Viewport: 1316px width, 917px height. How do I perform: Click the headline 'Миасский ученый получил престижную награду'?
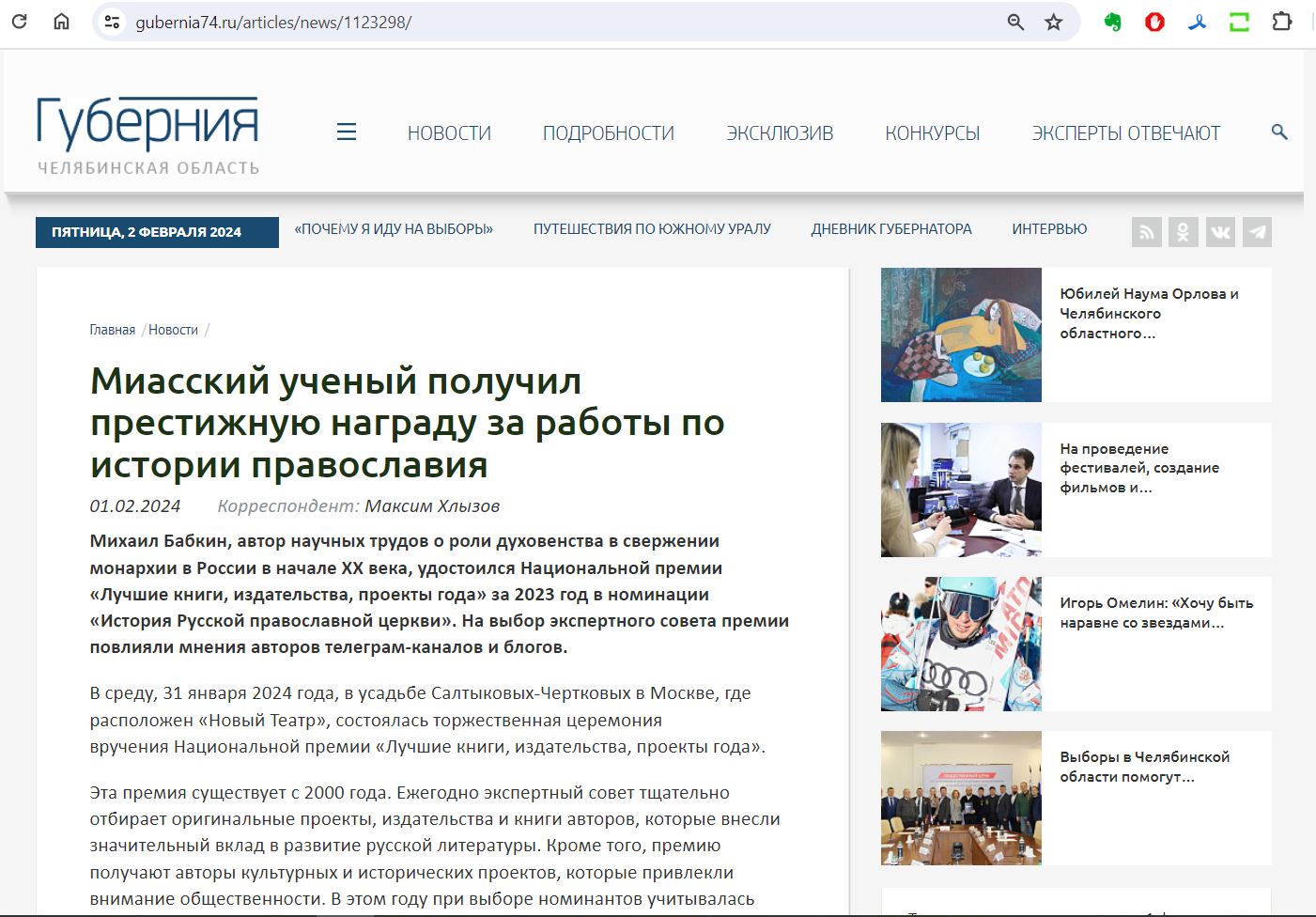coord(408,422)
